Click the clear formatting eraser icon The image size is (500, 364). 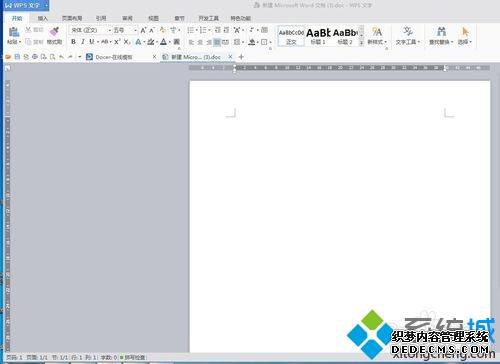163,30
